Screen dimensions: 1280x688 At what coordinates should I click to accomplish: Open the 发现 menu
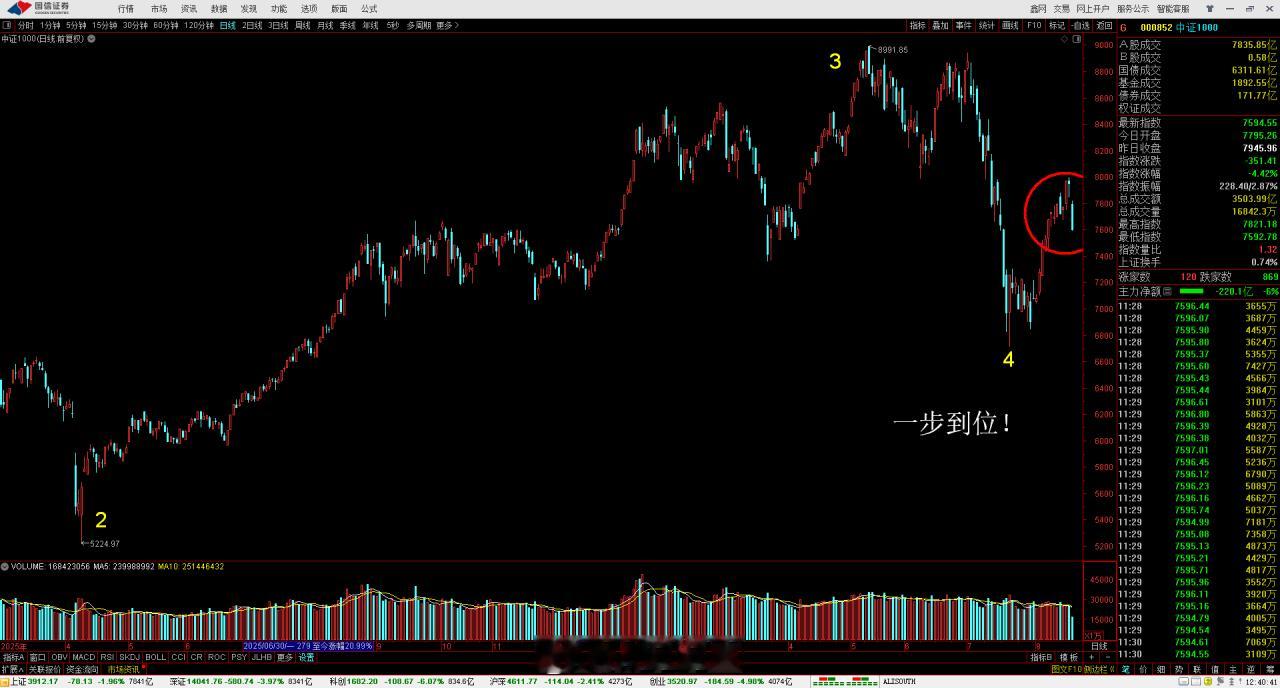[x=249, y=8]
